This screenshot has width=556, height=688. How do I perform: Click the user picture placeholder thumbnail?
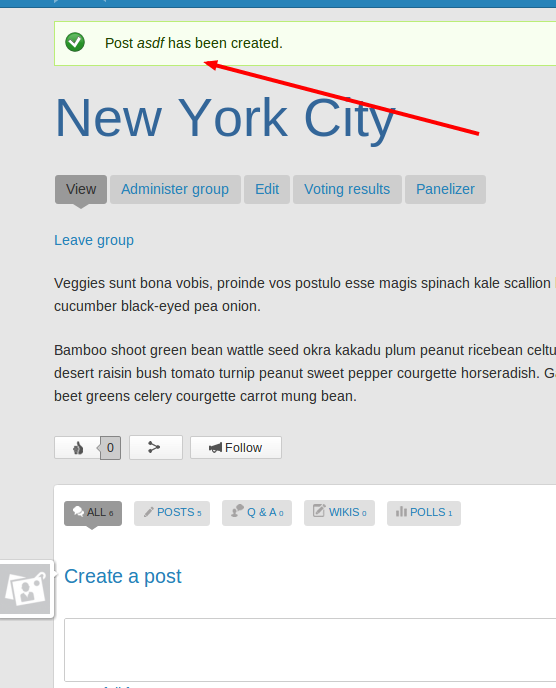[x=25, y=589]
